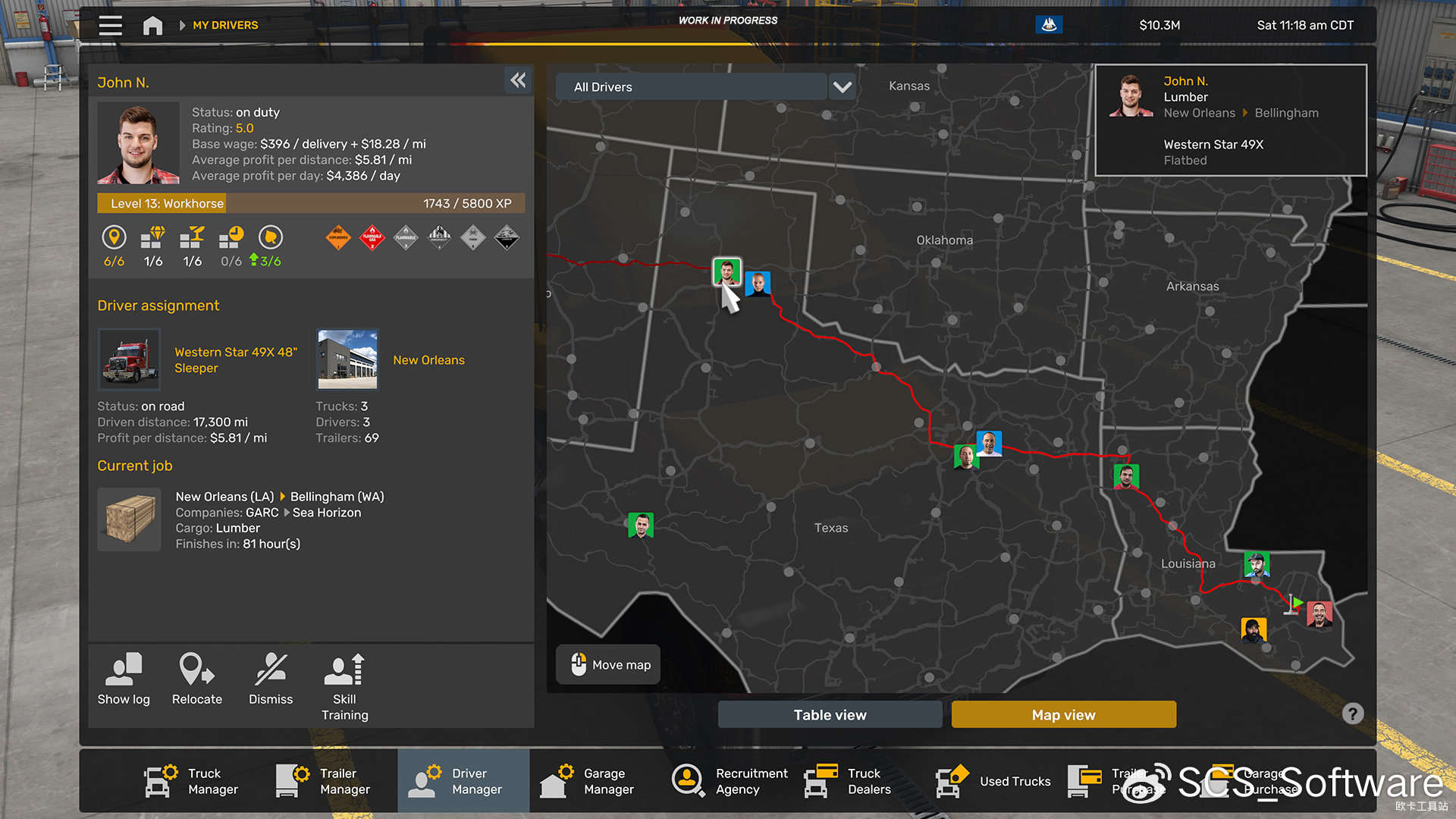Viewport: 1456px width, 819px height.
Task: Click the help question mark icon
Action: (x=1352, y=714)
